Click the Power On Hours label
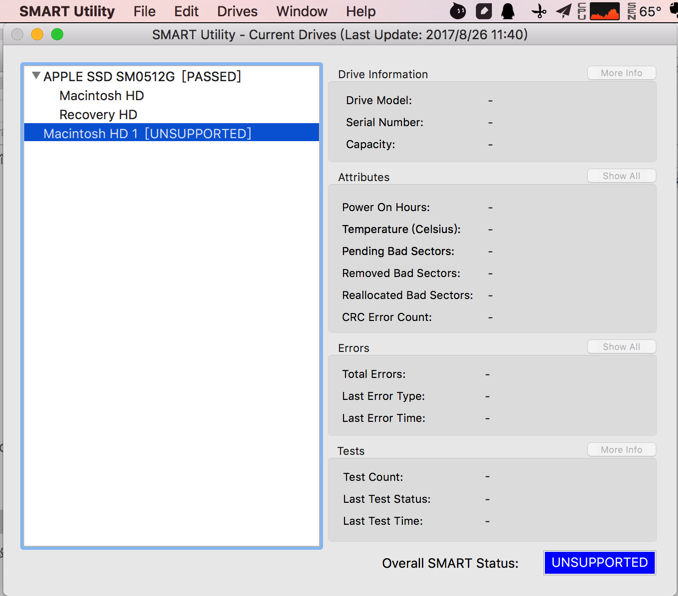678x596 pixels. click(x=386, y=207)
